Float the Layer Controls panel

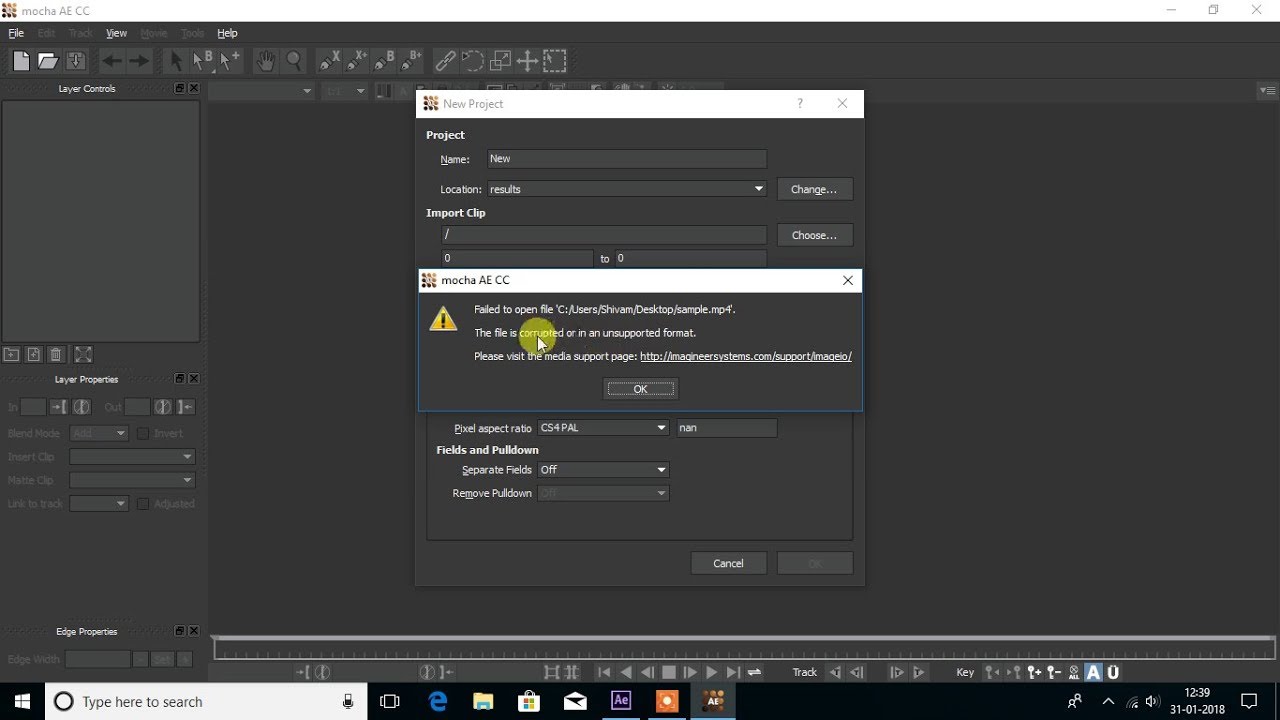coord(180,88)
